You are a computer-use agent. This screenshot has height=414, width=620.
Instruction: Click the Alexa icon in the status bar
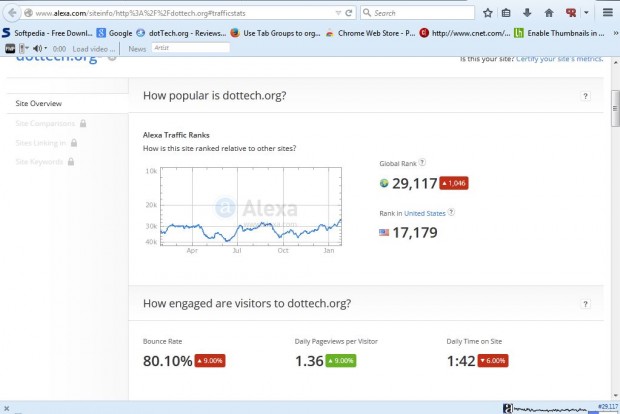tap(508, 407)
